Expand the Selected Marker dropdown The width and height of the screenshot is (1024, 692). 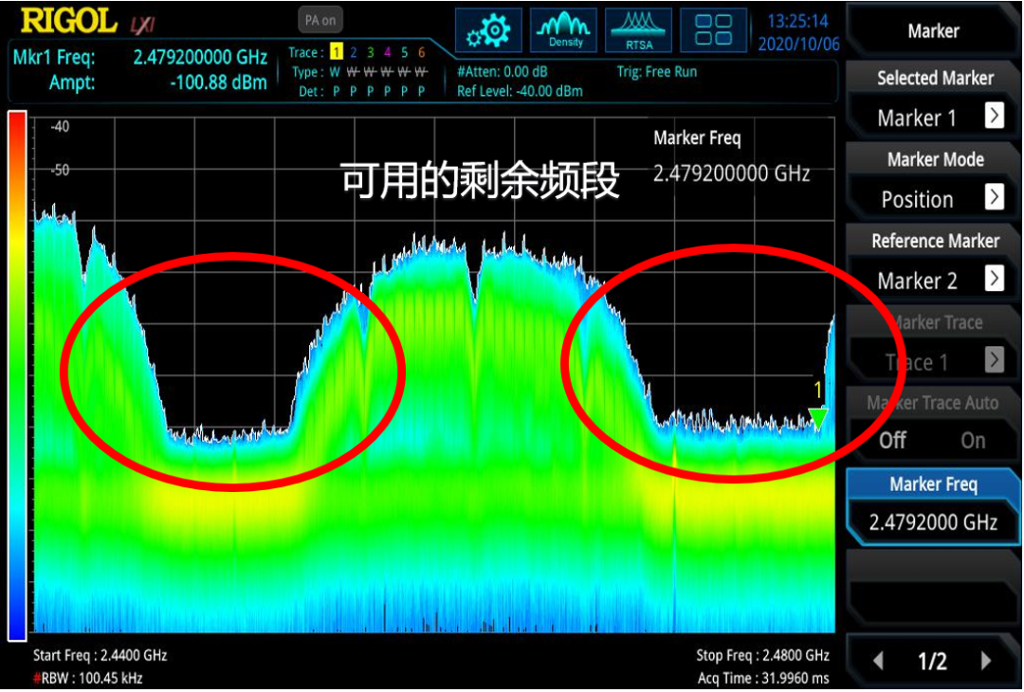[993, 116]
